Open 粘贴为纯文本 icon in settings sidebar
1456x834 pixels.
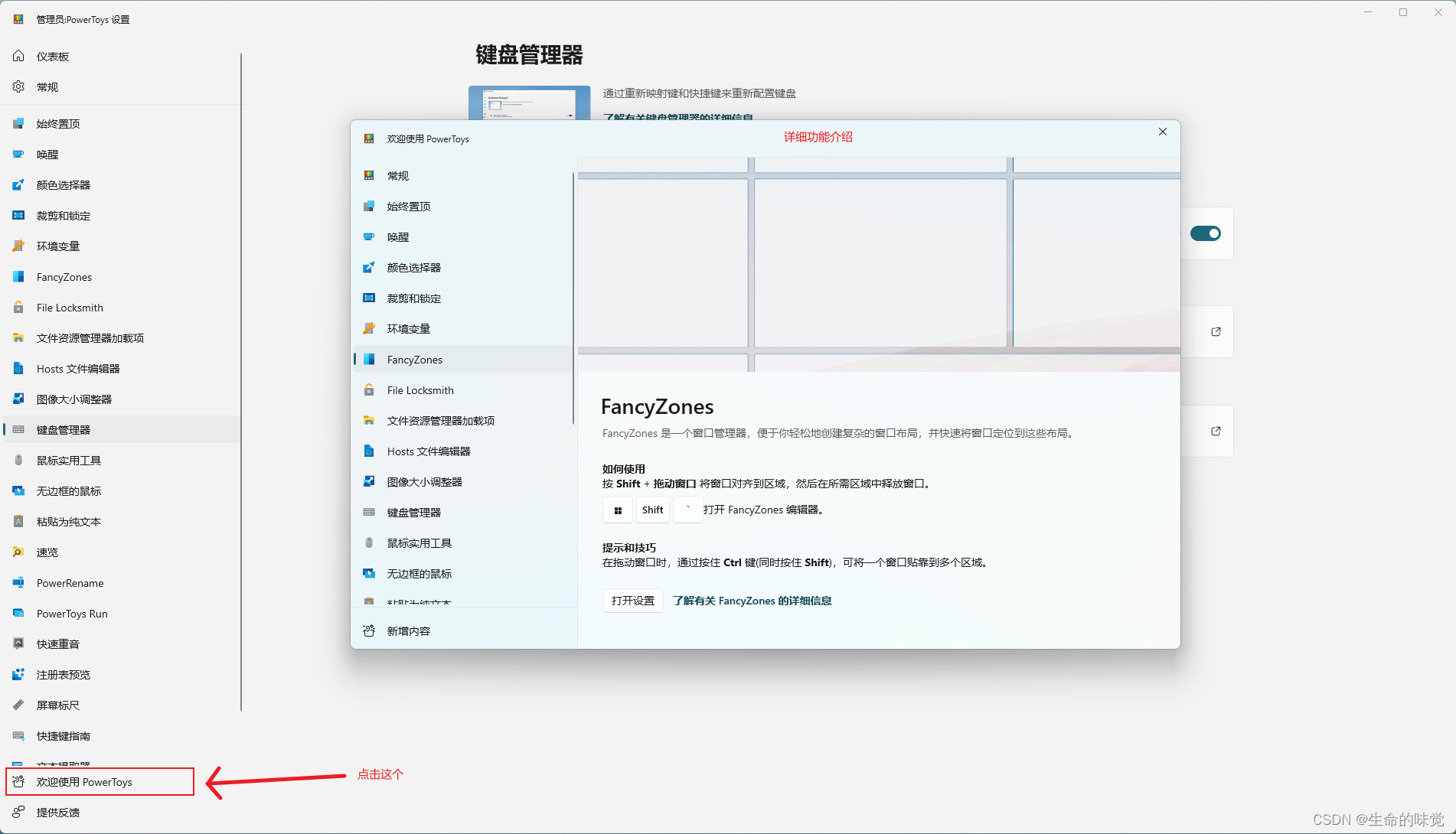pyautogui.click(x=18, y=521)
